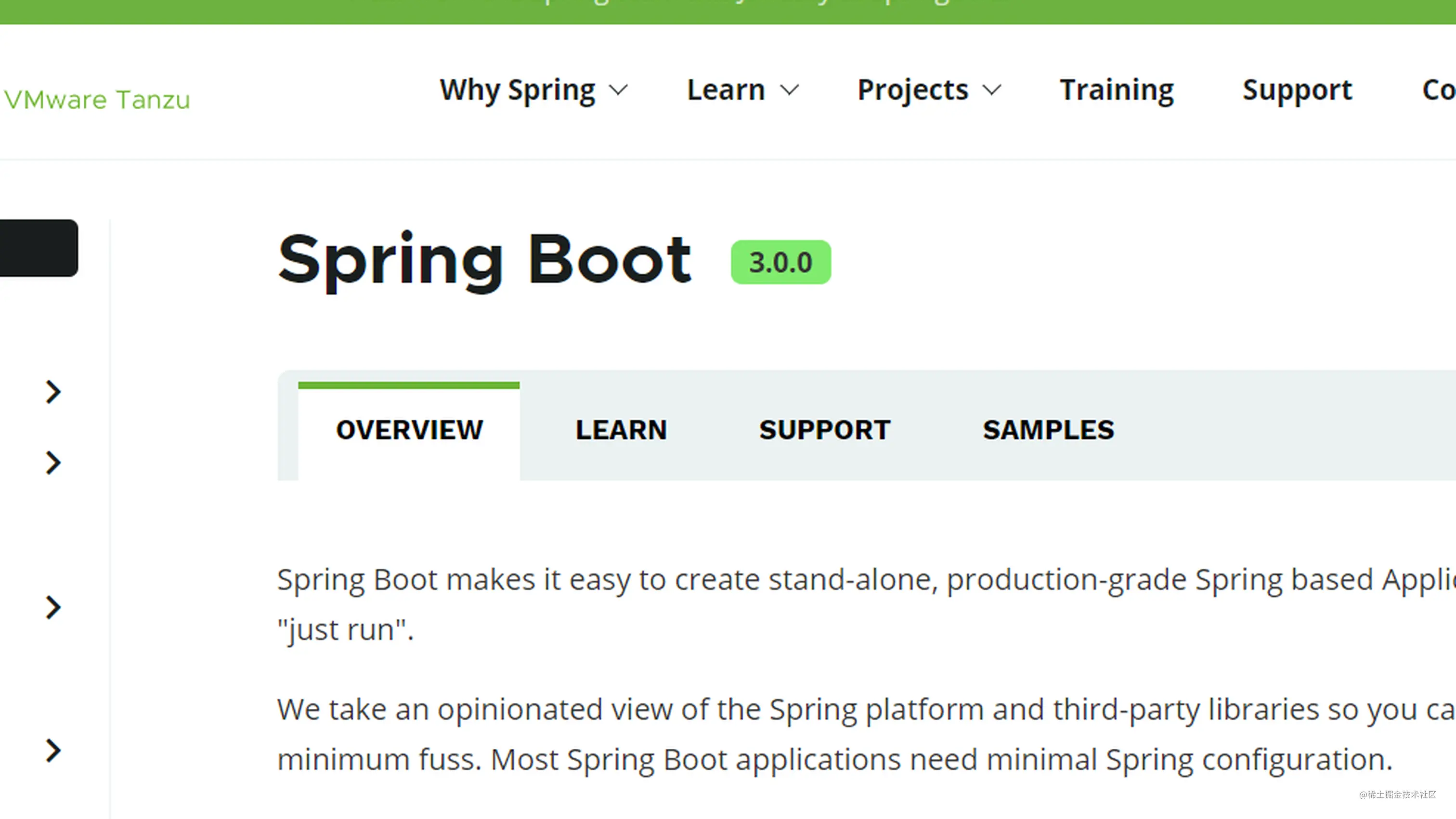The width and height of the screenshot is (1456, 819).
Task: Expand the Projects navigation dropdown
Action: click(x=929, y=90)
